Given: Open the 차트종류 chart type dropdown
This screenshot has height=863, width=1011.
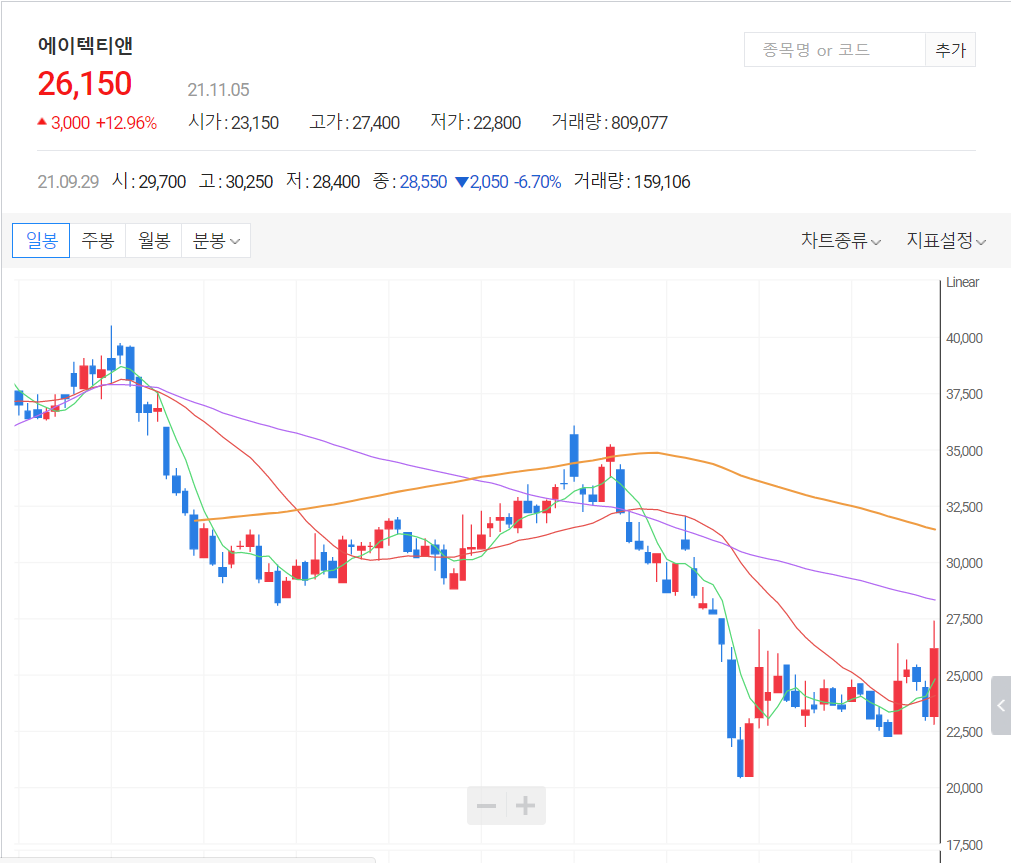Looking at the screenshot, I should coord(841,241).
